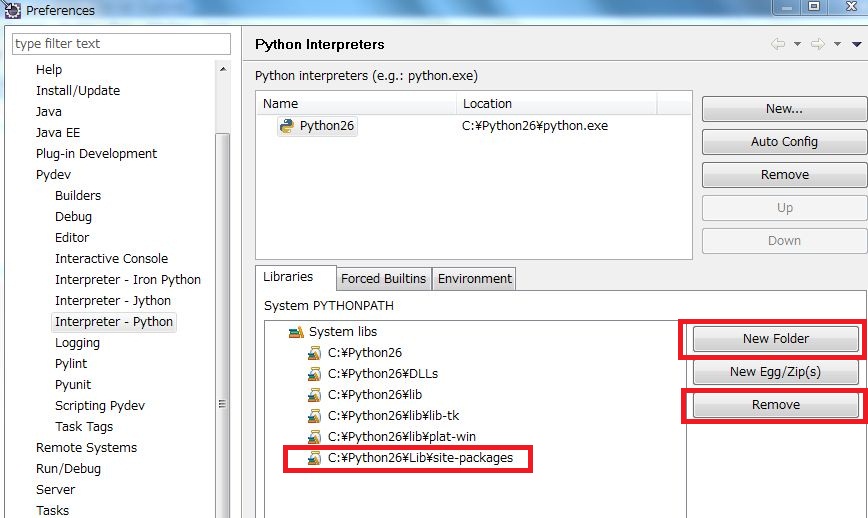This screenshot has width=868, height=518.
Task: Select the Pydev category
Action: (x=53, y=175)
